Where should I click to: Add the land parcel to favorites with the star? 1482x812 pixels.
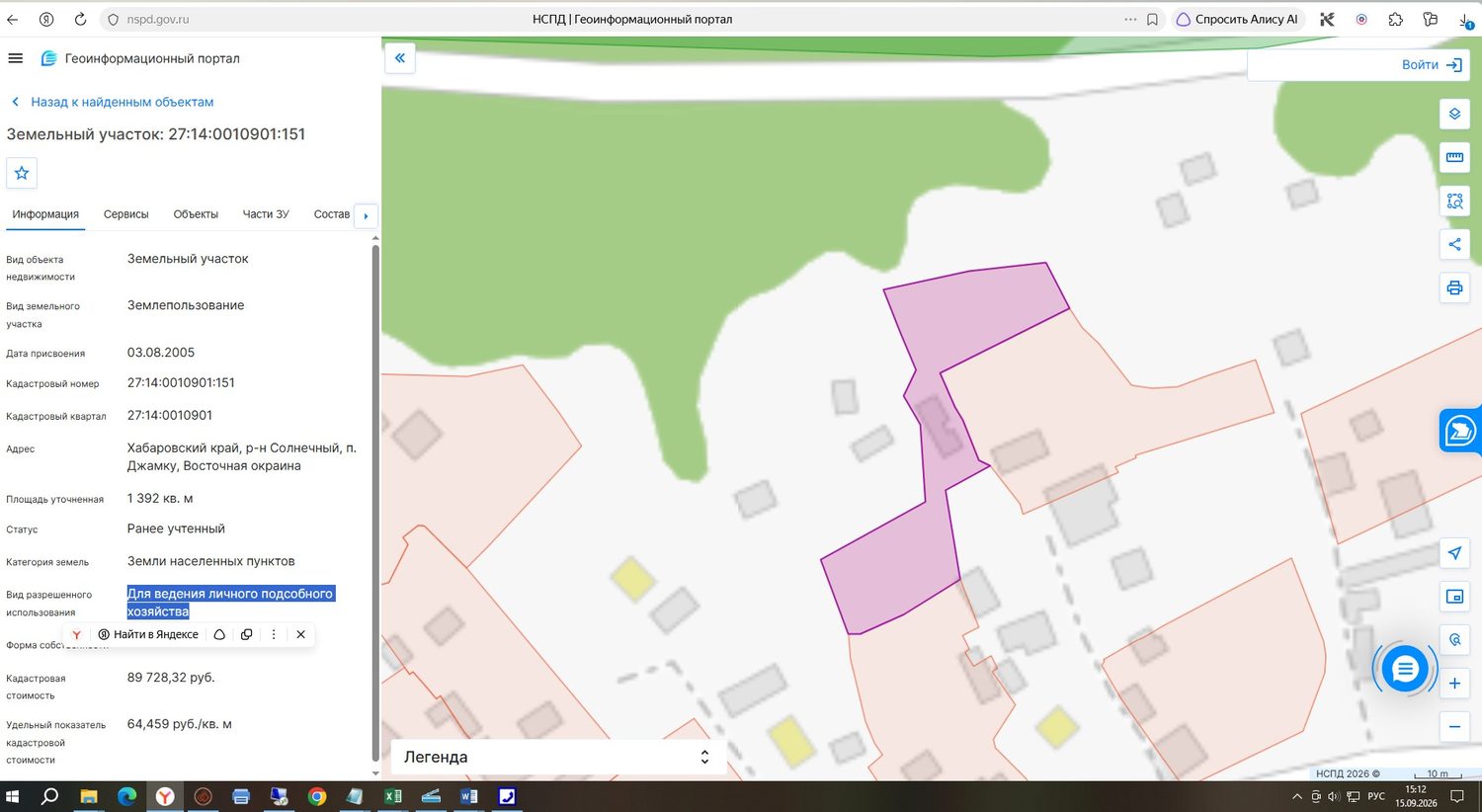pyautogui.click(x=22, y=173)
